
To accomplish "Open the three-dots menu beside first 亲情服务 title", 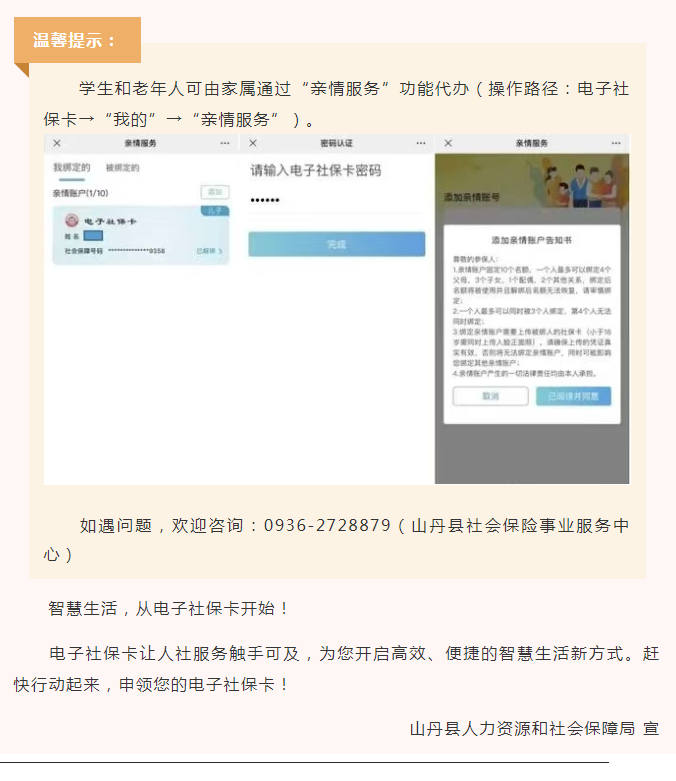I will 225,143.
